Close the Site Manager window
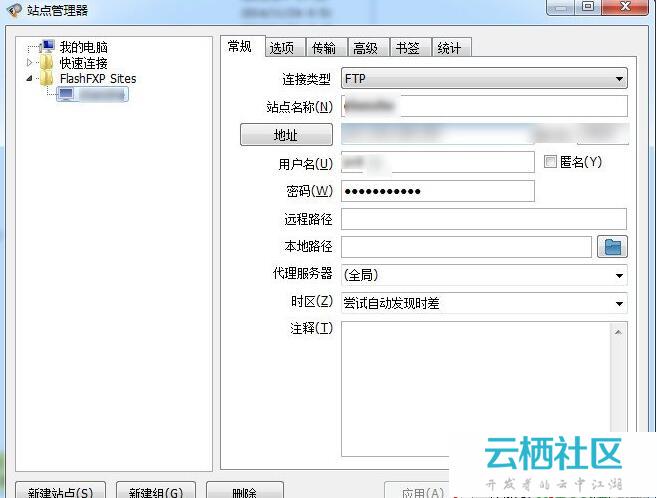Viewport: 657px width, 498px height. coord(625,7)
